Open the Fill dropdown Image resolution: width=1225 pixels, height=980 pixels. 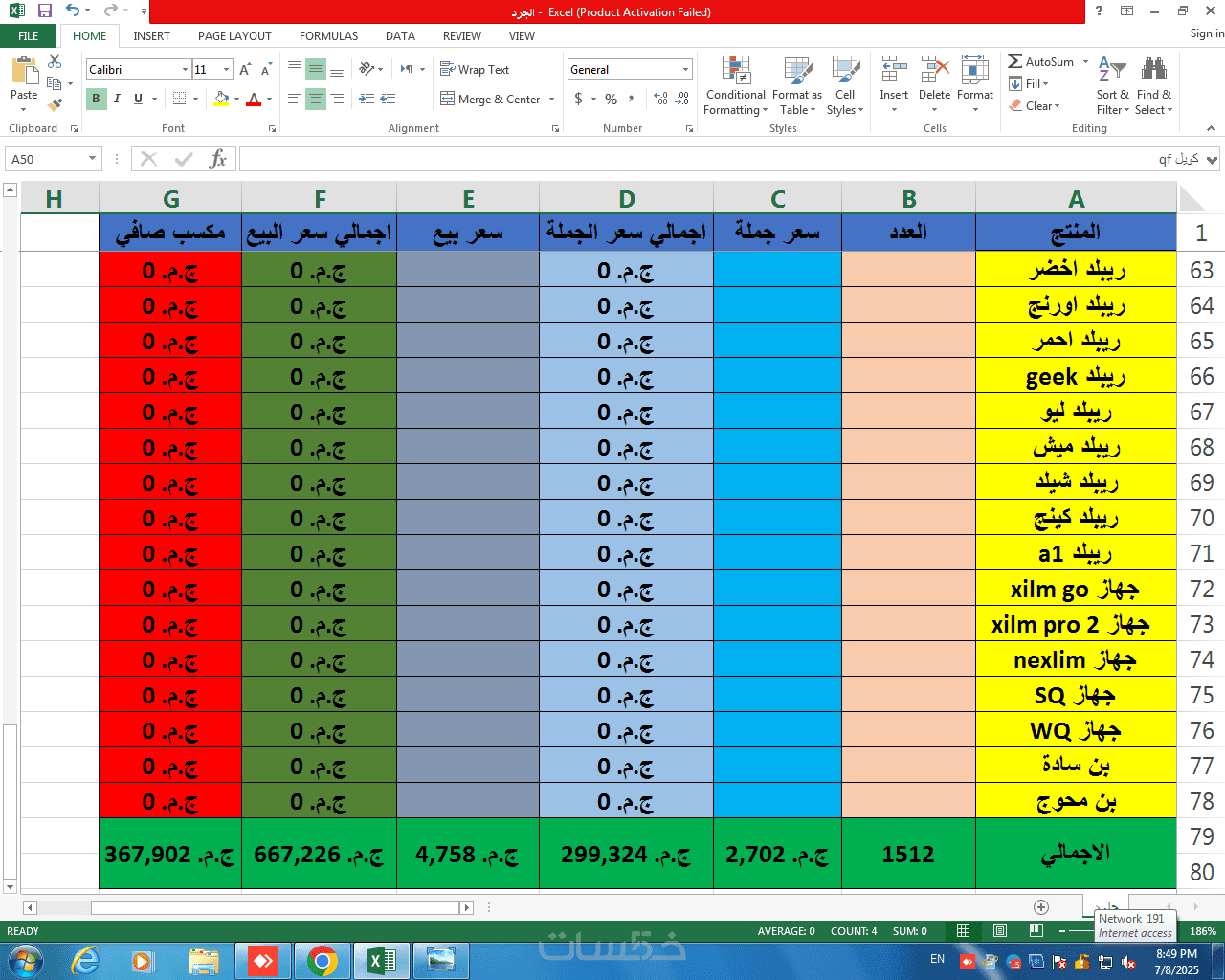tap(1030, 84)
